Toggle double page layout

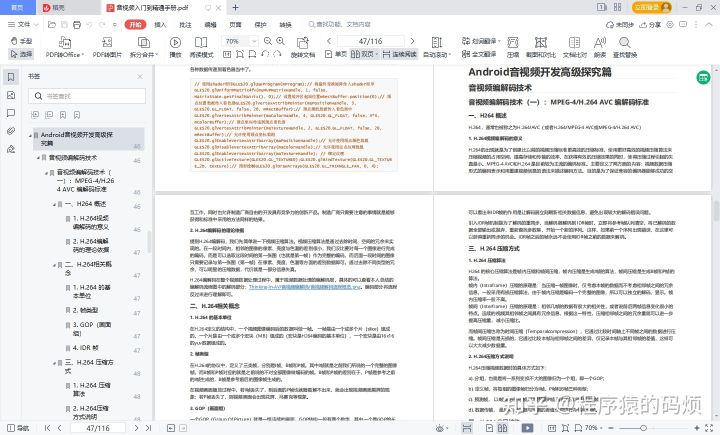pos(365,54)
